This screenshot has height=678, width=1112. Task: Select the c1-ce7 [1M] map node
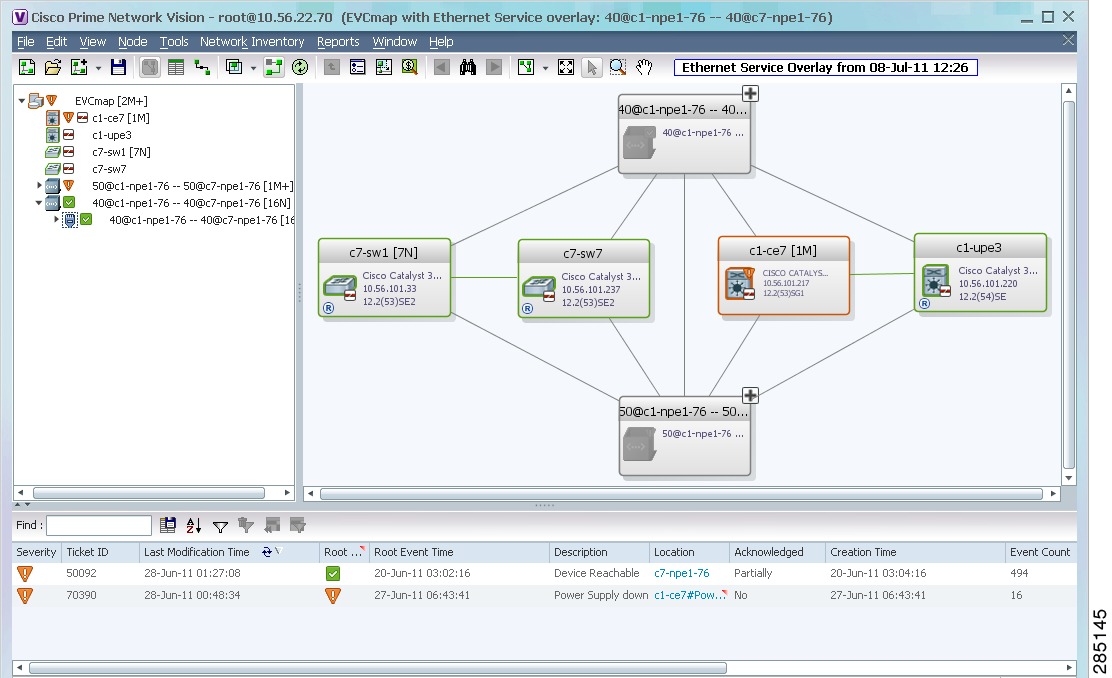(x=784, y=276)
